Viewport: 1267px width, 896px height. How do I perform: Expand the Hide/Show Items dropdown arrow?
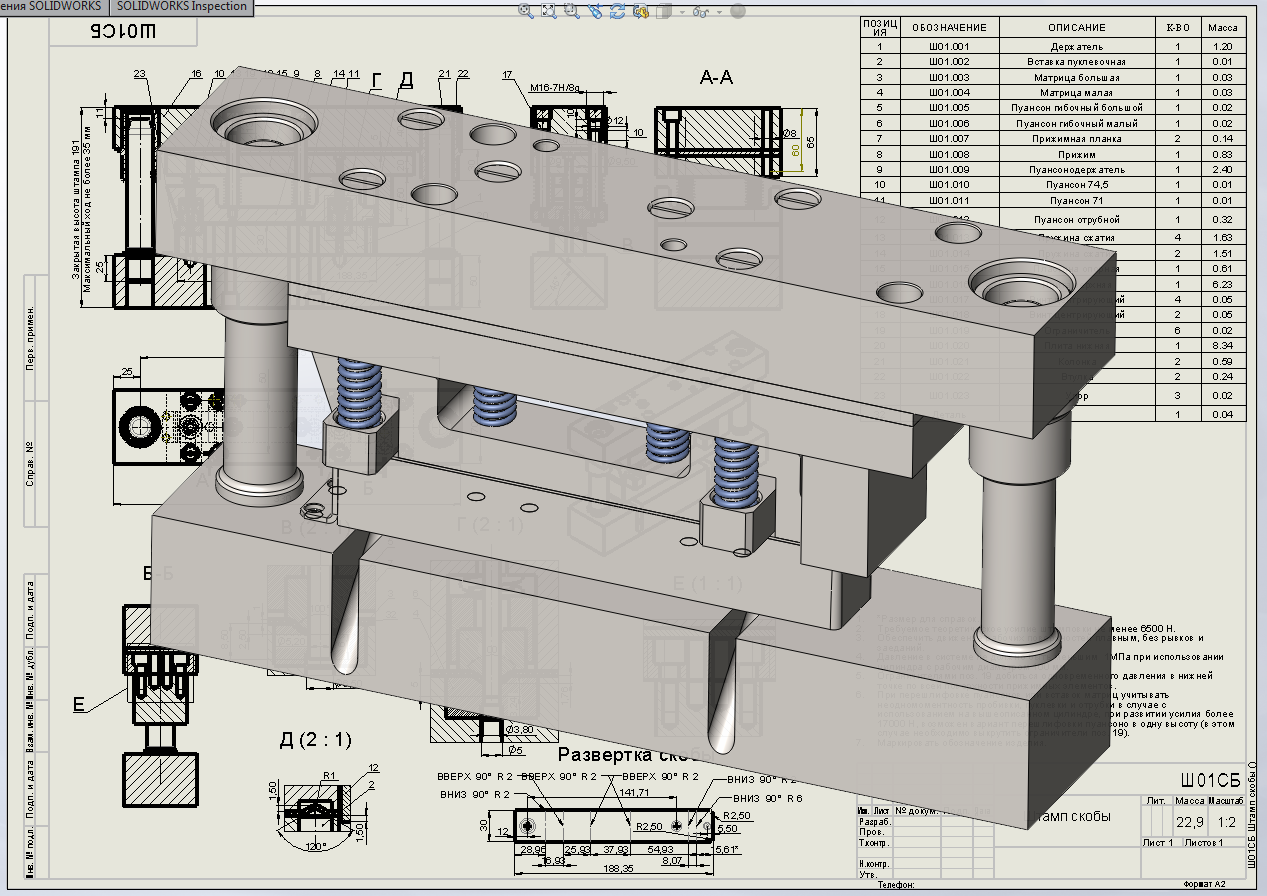718,13
